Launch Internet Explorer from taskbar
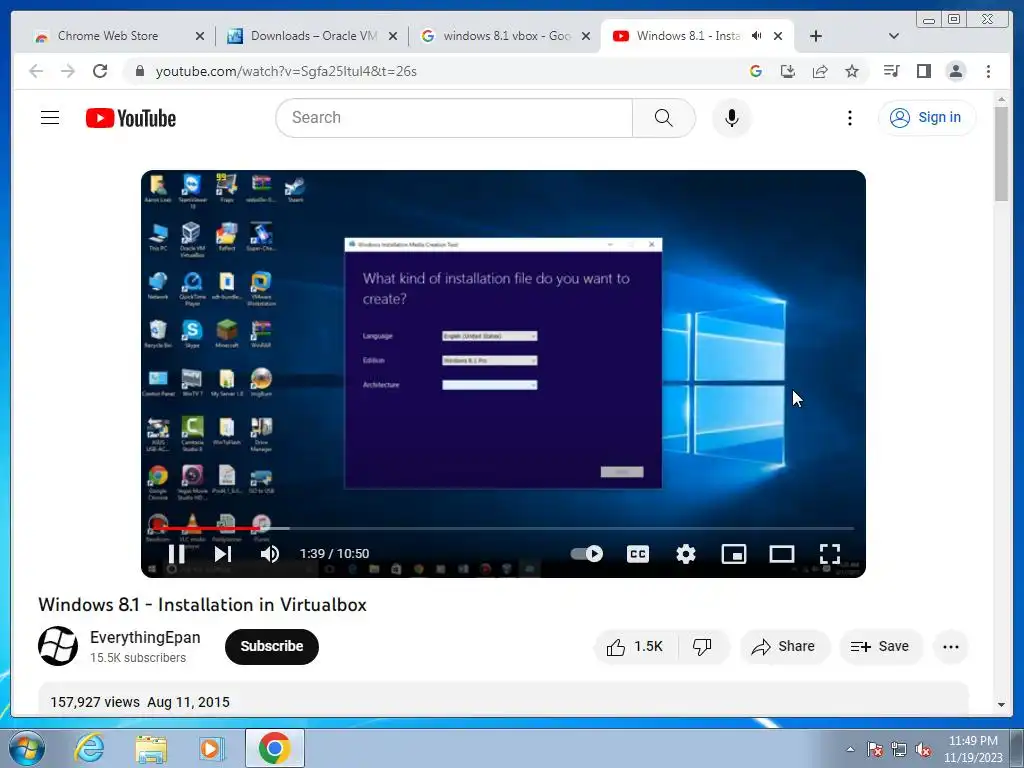This screenshot has height=768, width=1024. tap(89, 748)
